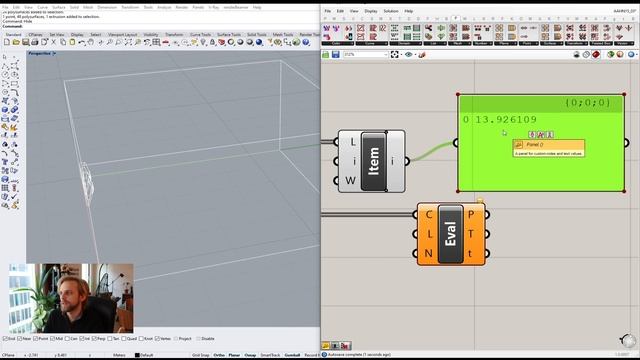Click the i output grip of Item component

click(x=407, y=161)
